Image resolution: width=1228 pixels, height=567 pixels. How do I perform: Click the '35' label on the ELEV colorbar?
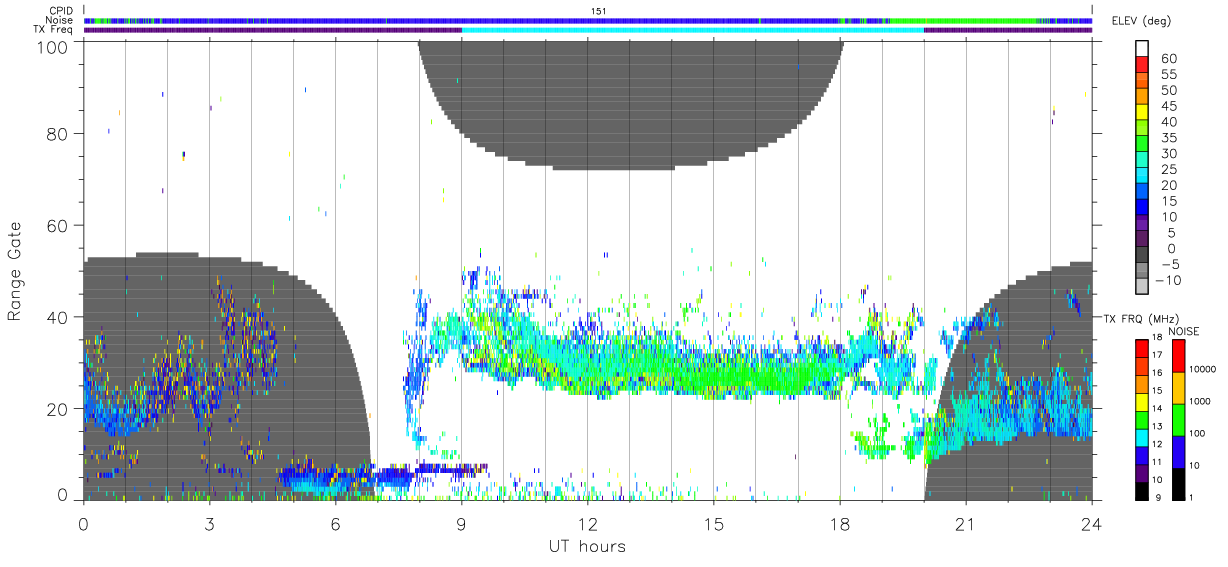1169,138
